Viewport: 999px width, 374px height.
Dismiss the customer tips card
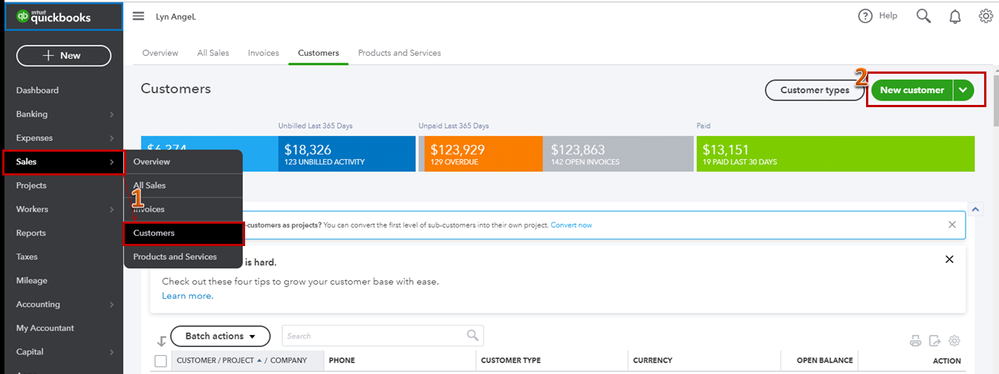coord(949,259)
